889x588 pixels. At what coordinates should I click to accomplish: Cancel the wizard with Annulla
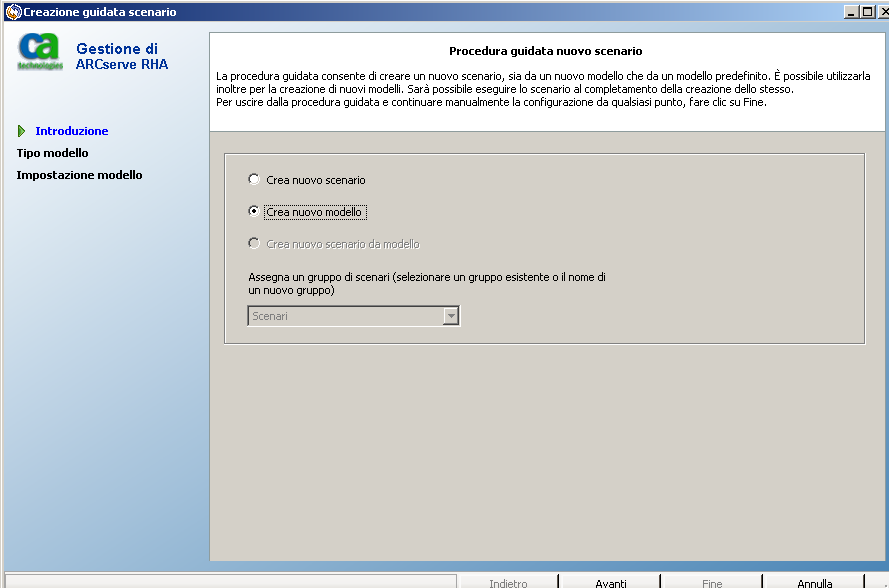[x=814, y=582]
